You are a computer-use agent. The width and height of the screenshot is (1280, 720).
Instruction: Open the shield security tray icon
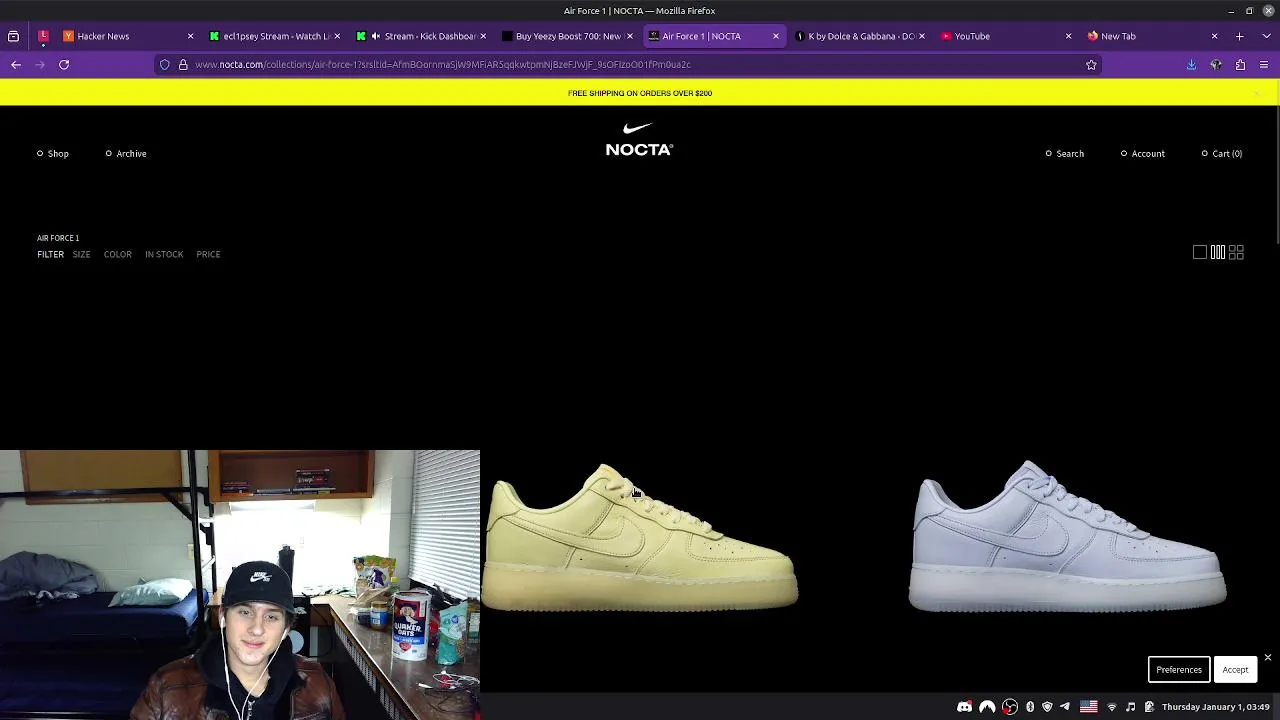pos(1047,707)
